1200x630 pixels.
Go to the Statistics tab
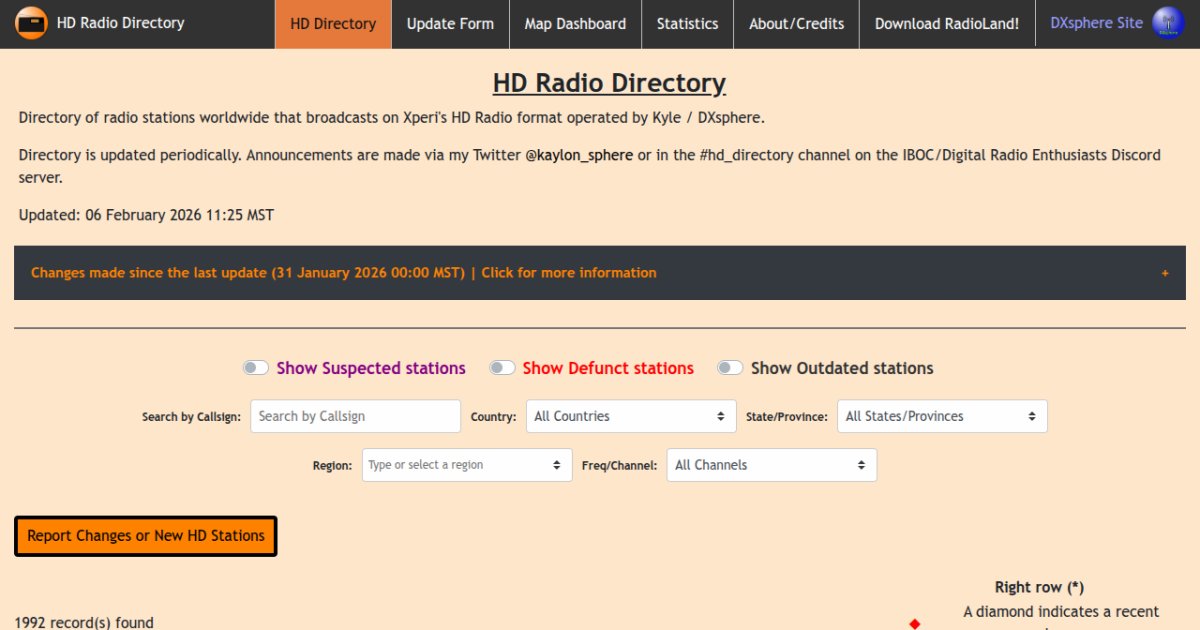click(x=687, y=24)
